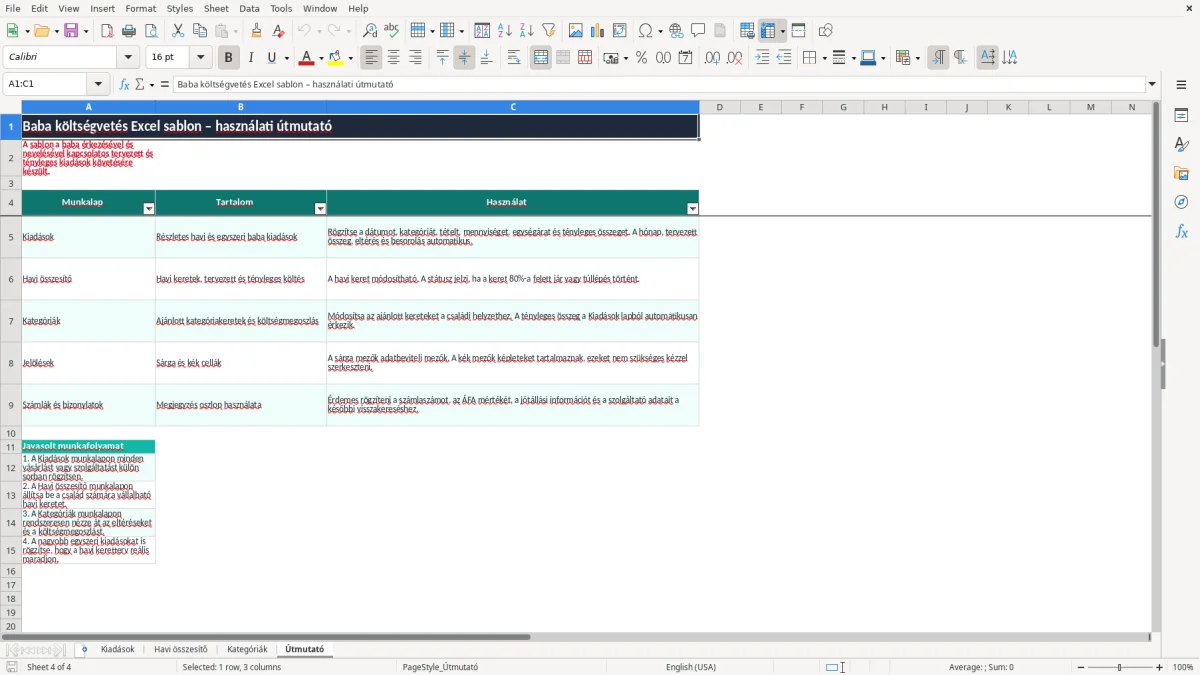Toggle Italic formatting

coord(251,58)
